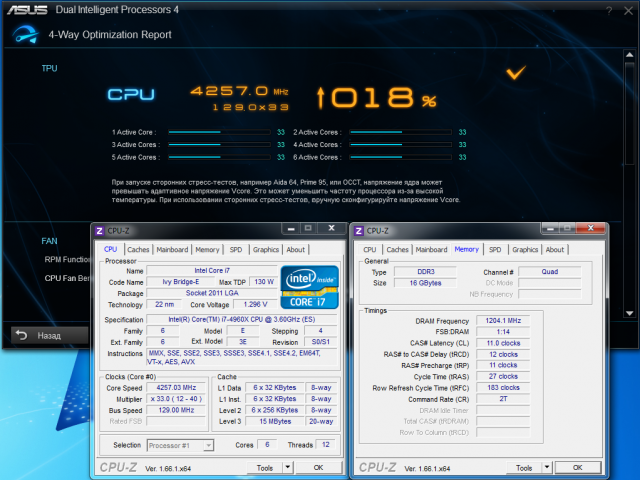Minimize the left CPU-Z window
This screenshot has height=480, width=640.
(x=291, y=229)
